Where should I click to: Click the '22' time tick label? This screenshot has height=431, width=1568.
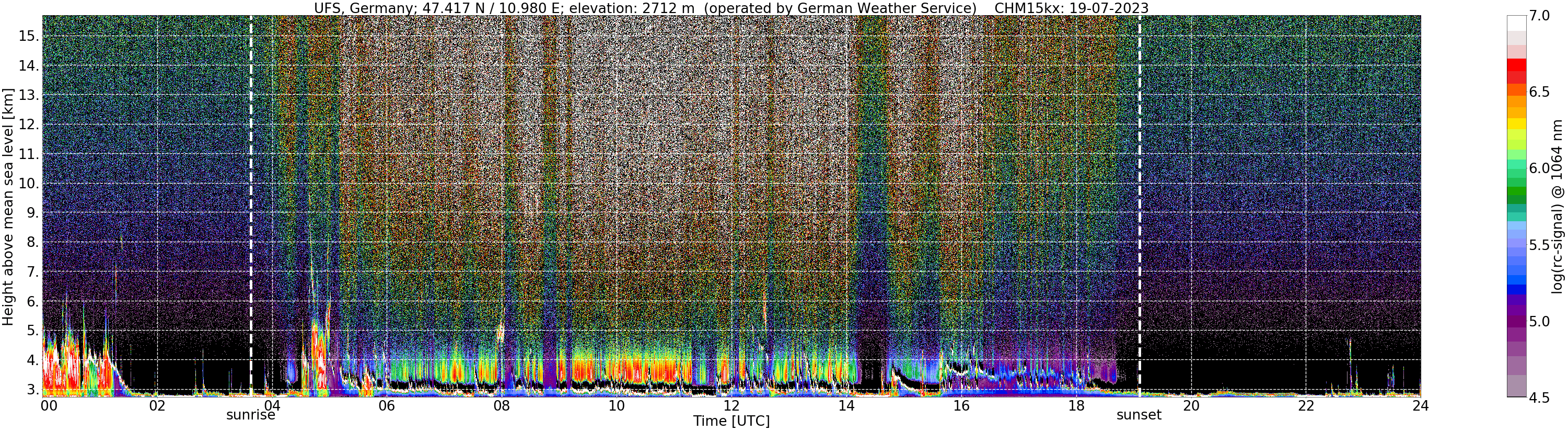coord(1306,406)
